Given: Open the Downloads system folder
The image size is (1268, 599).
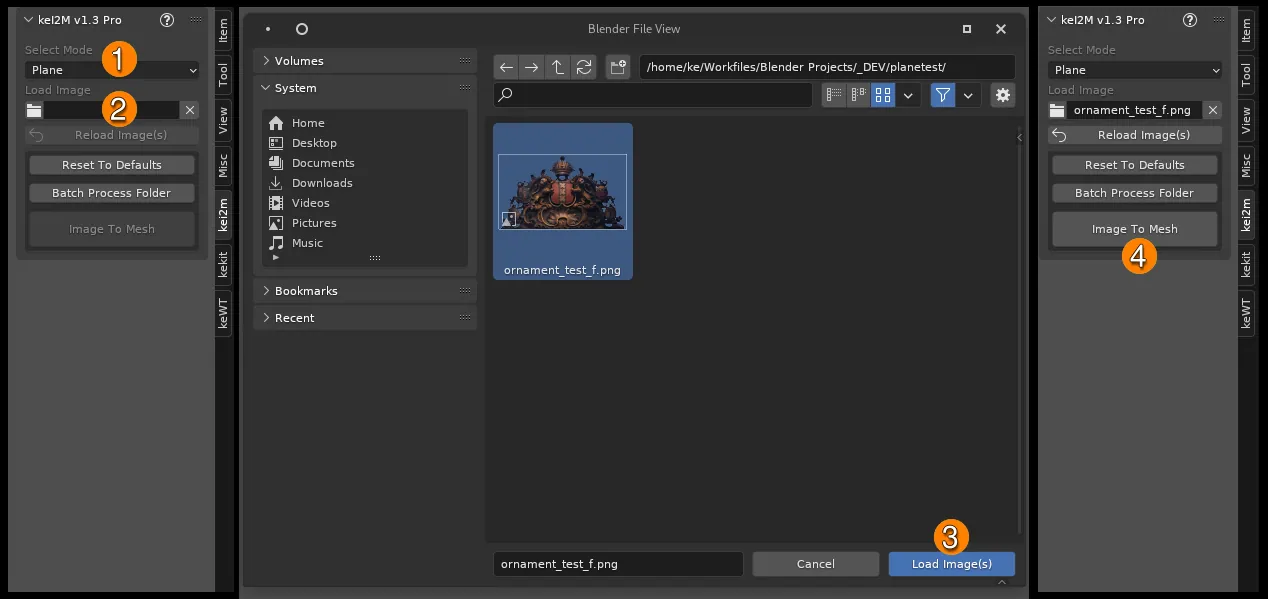Looking at the screenshot, I should tap(322, 183).
